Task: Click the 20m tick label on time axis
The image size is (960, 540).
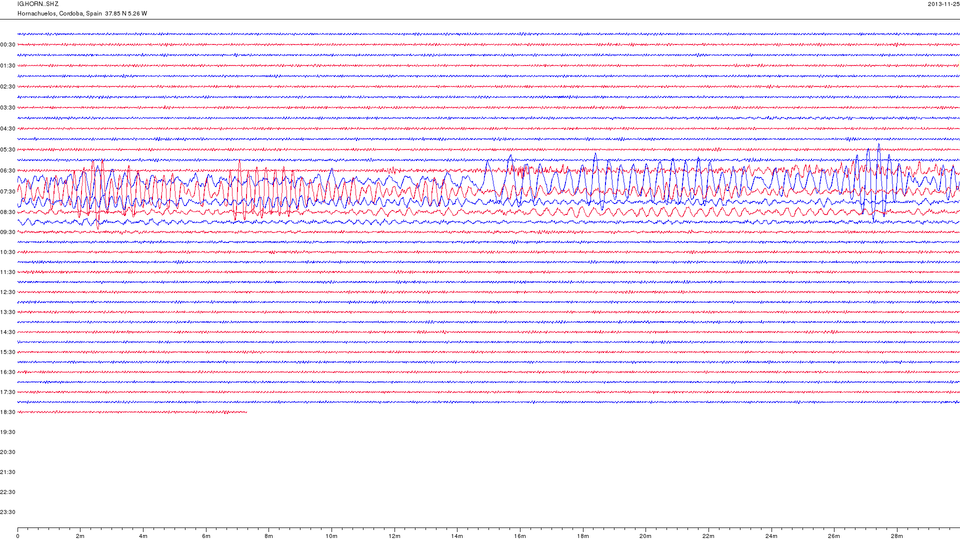Action: click(645, 536)
